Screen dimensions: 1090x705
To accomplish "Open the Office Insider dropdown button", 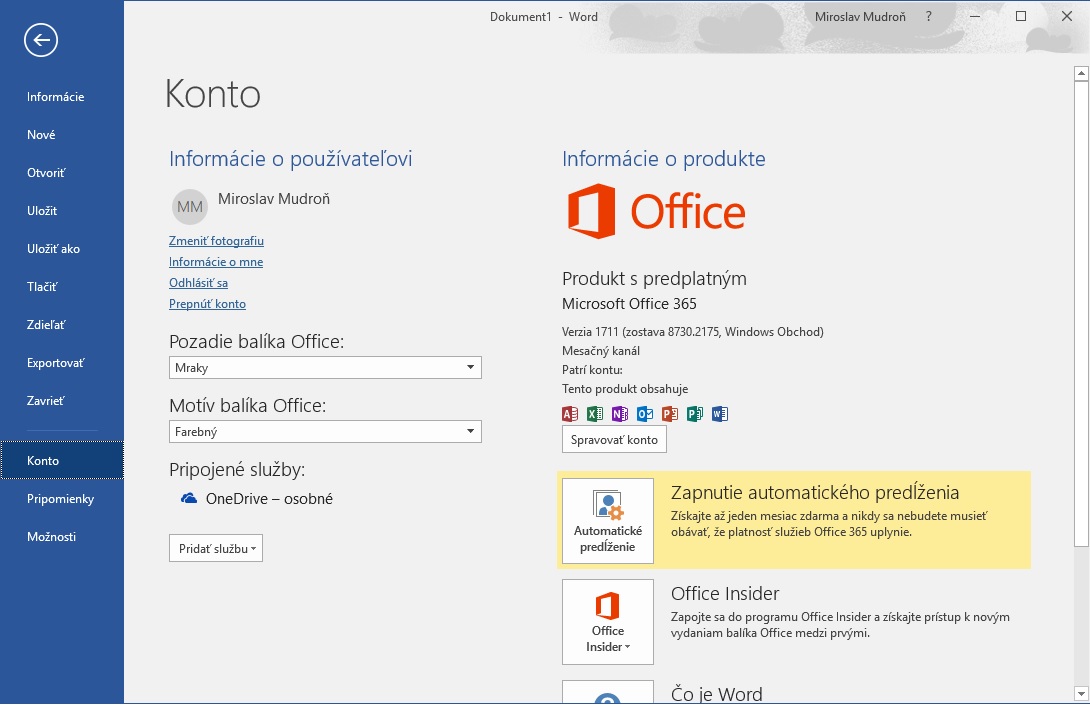I will (608, 622).
